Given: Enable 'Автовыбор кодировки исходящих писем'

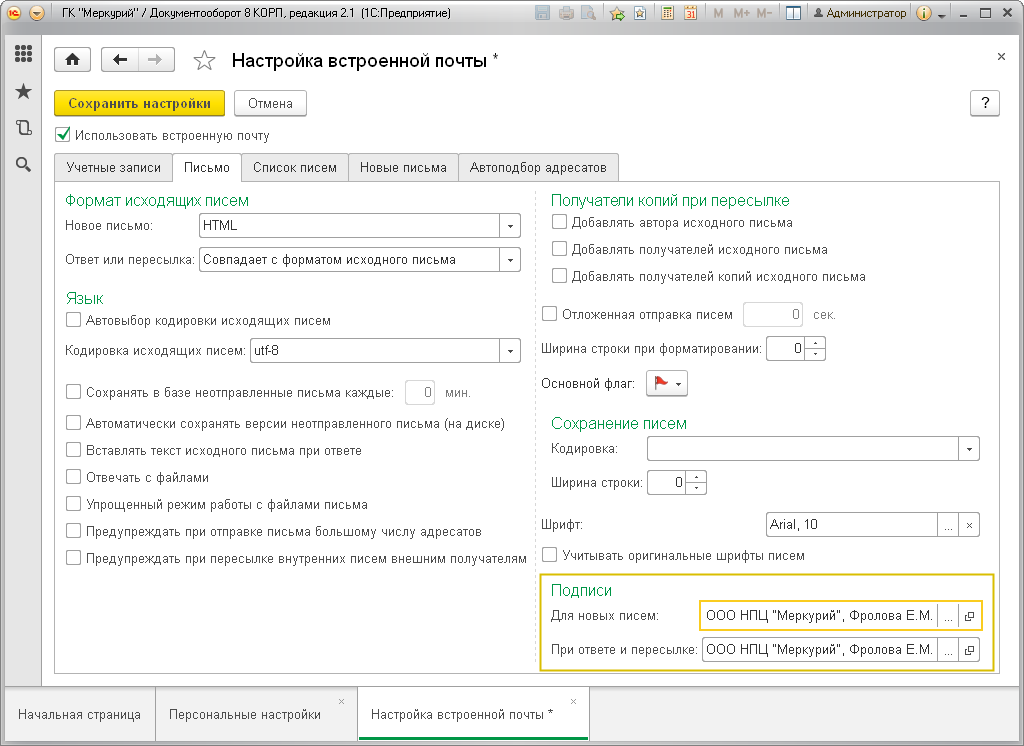Looking at the screenshot, I should click(x=73, y=320).
